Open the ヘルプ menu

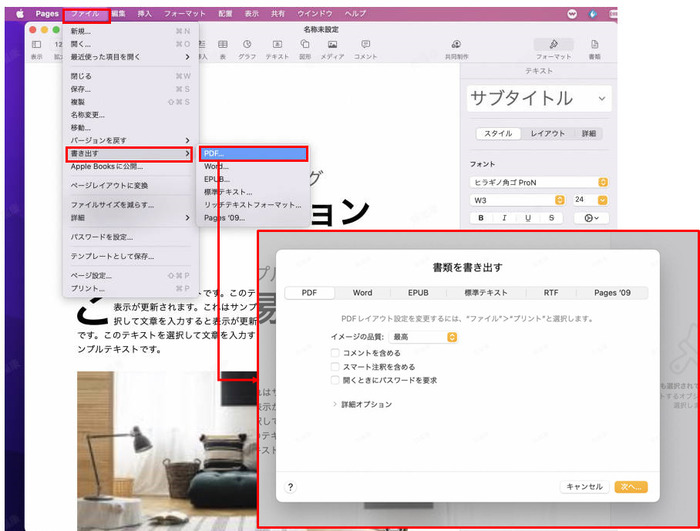[x=355, y=14]
